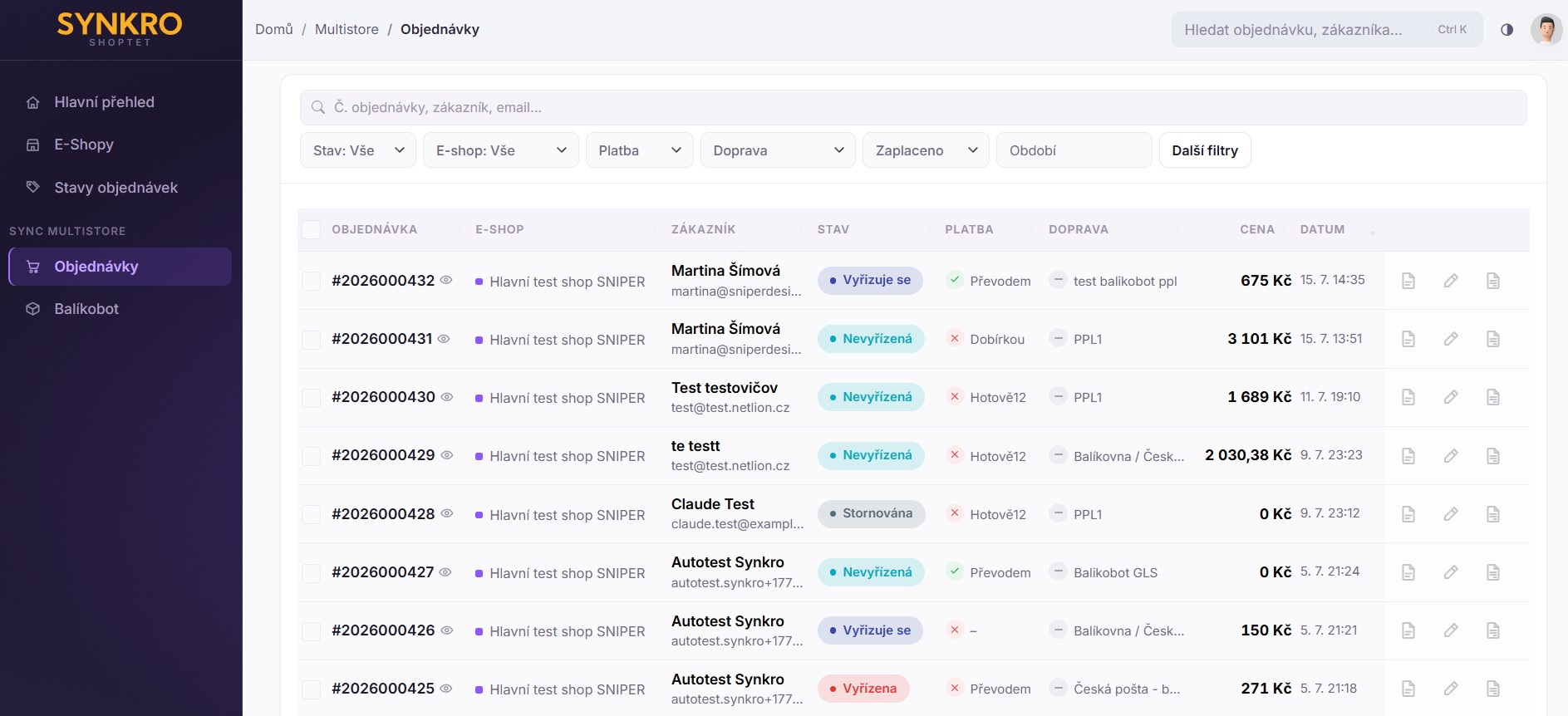Follow the Multistore breadcrumb link

[x=347, y=30]
